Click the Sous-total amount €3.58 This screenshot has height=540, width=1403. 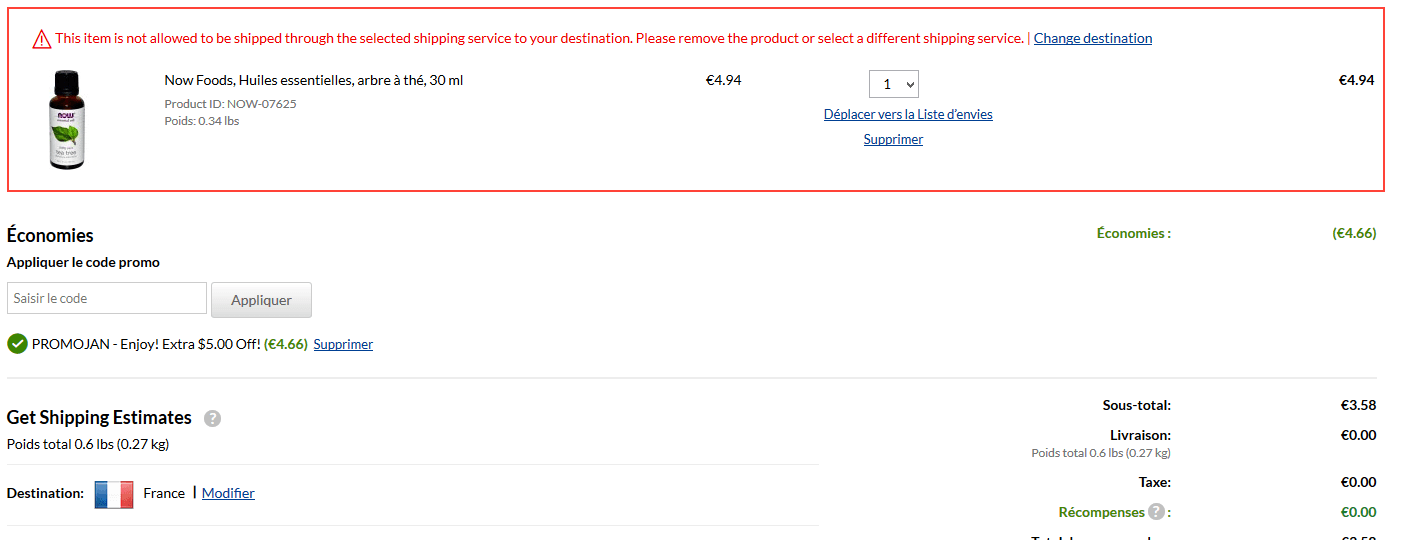[1358, 406]
